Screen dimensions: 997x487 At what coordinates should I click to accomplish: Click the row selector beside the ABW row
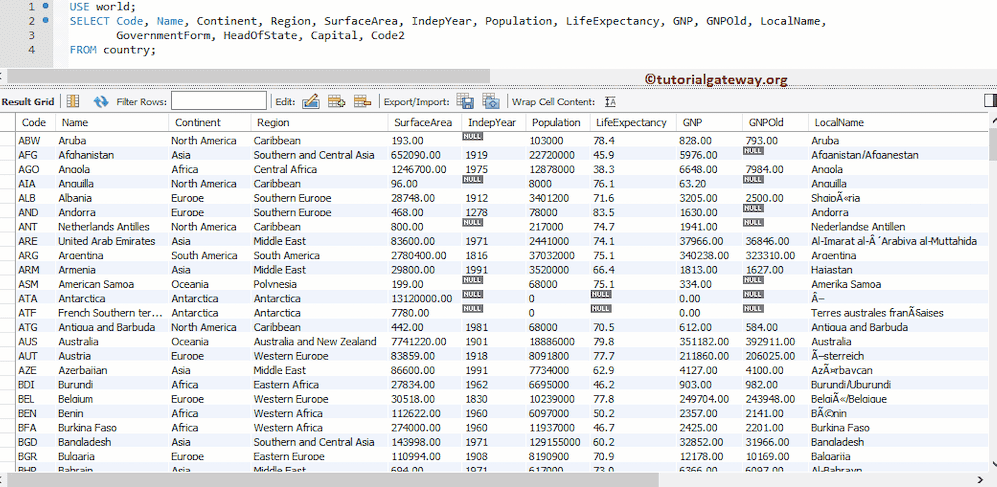tap(8, 141)
